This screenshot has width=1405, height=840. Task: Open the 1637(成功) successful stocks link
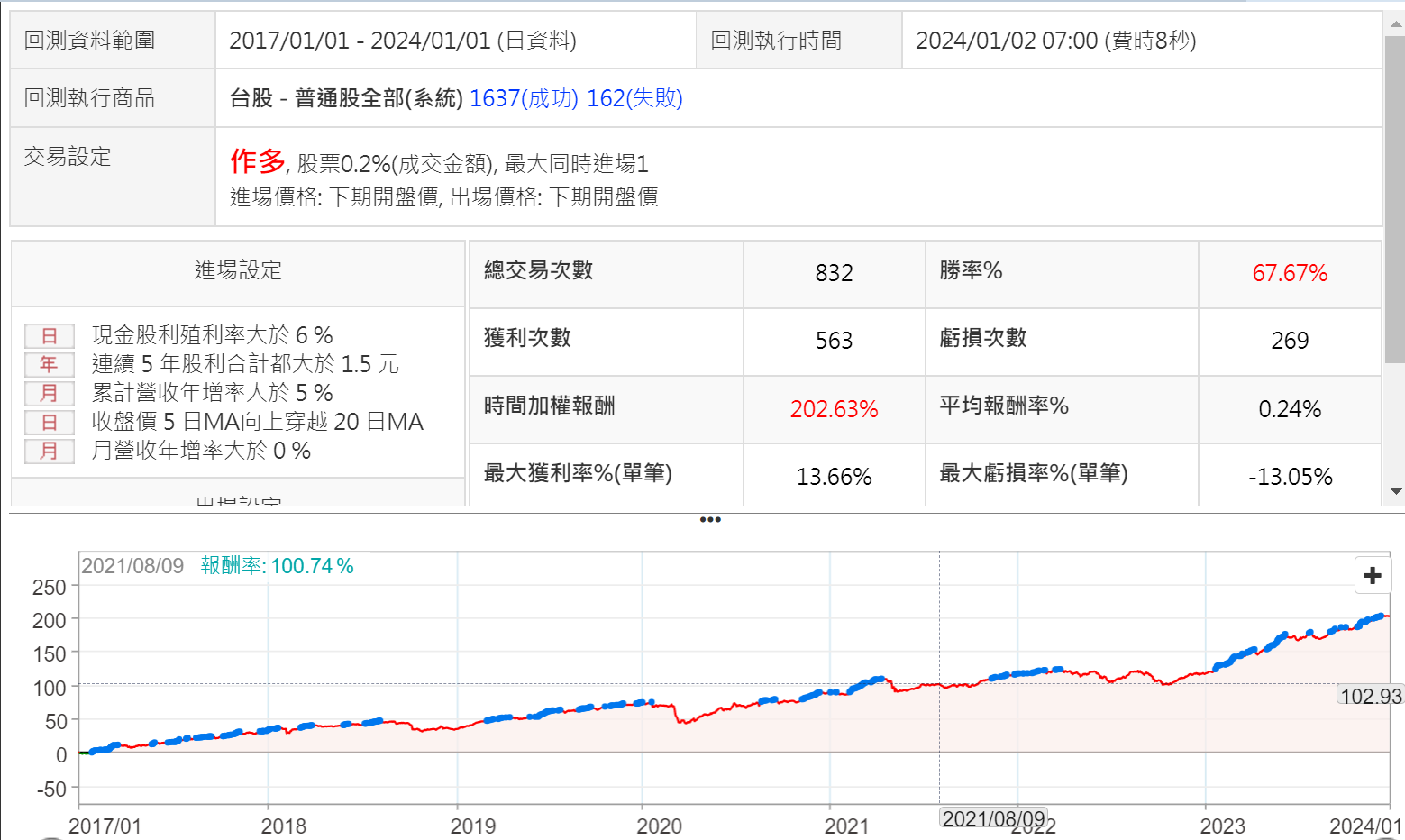(524, 98)
